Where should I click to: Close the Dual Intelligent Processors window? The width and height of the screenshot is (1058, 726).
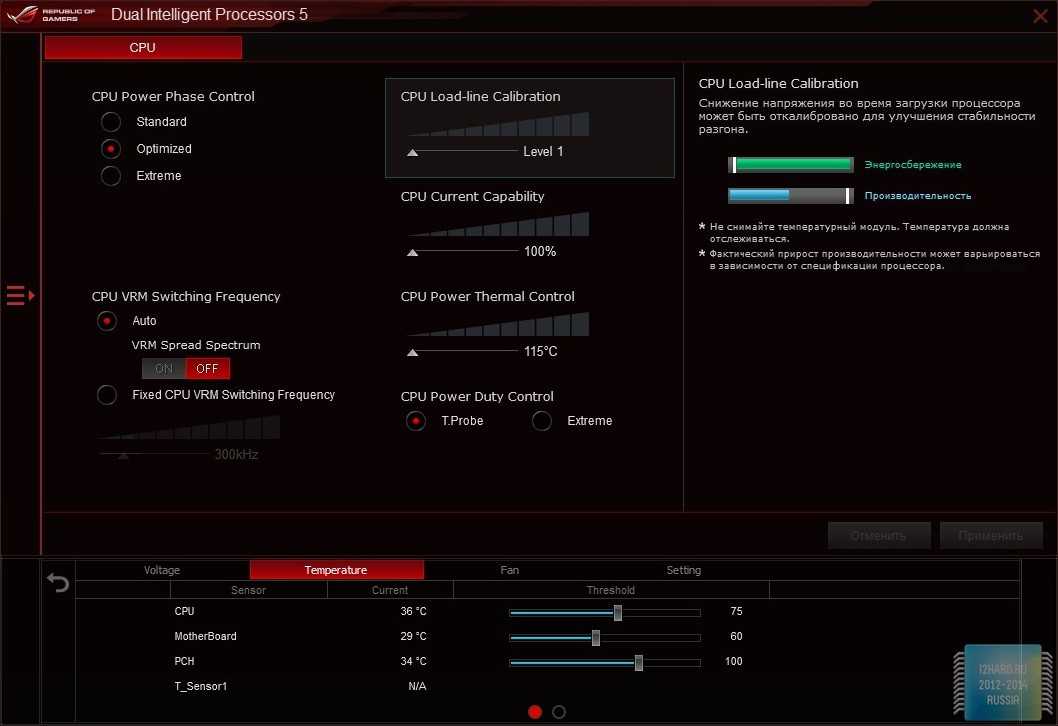click(1040, 15)
